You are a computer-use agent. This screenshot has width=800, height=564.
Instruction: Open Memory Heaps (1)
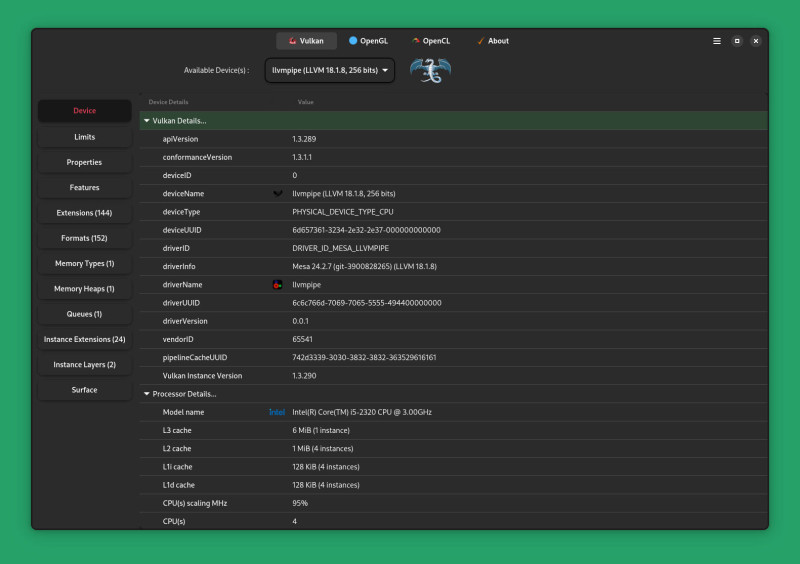click(85, 289)
